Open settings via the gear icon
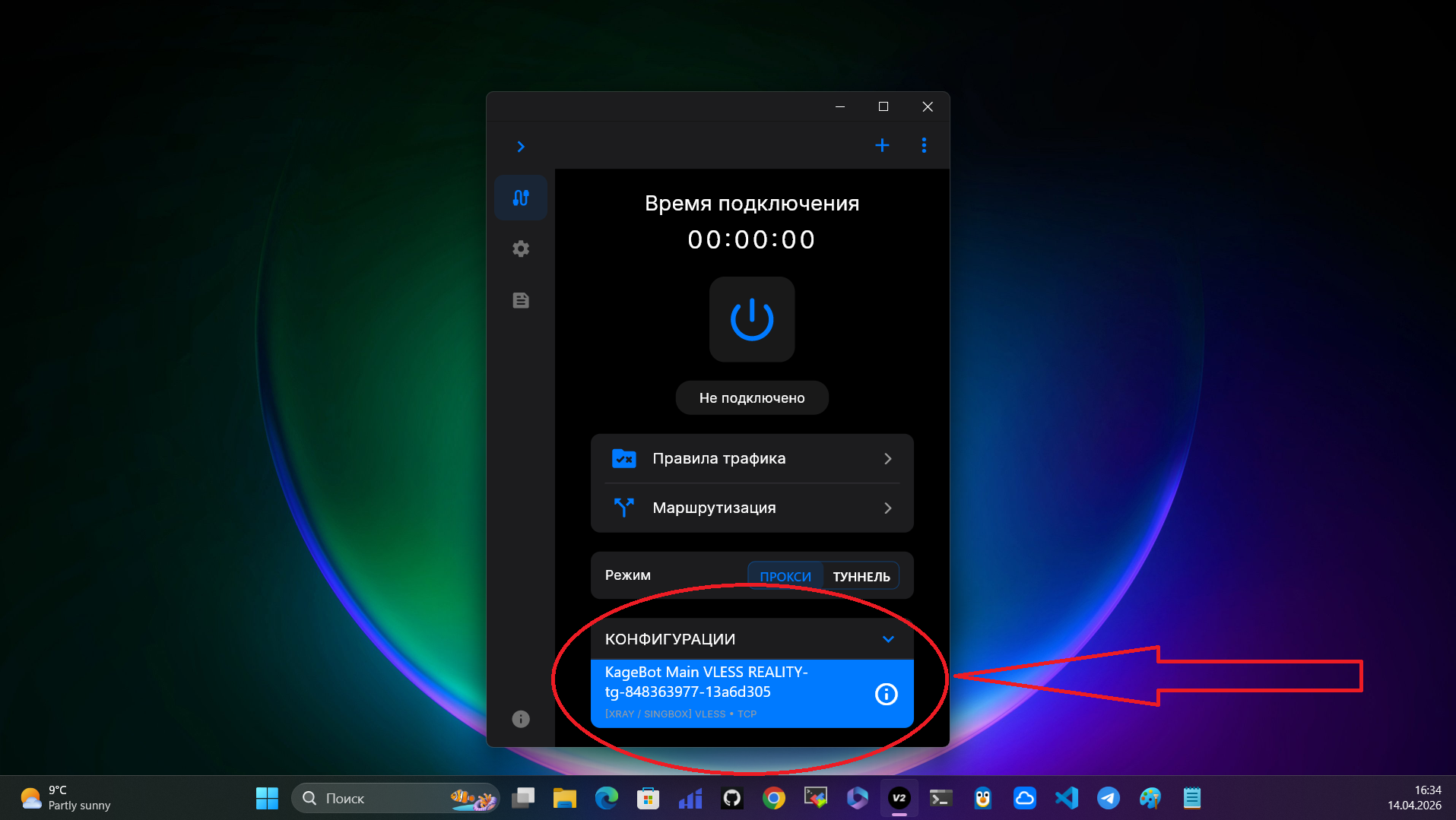Viewport: 1456px width, 820px height. click(520, 249)
